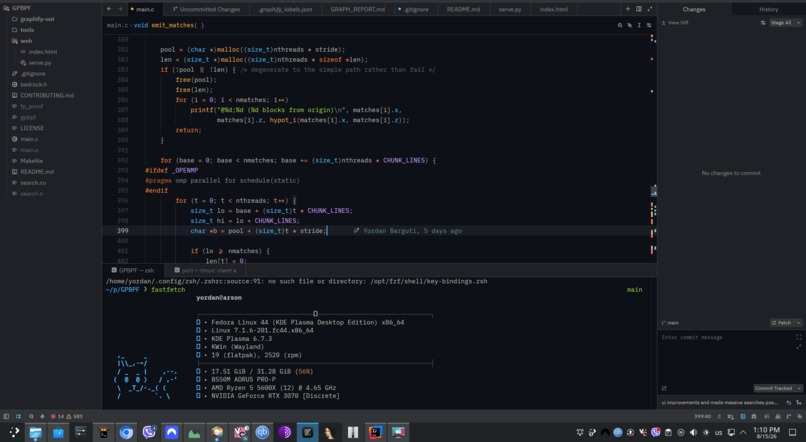
Task: Open the Fetch dropdown chevron
Action: (x=798, y=323)
